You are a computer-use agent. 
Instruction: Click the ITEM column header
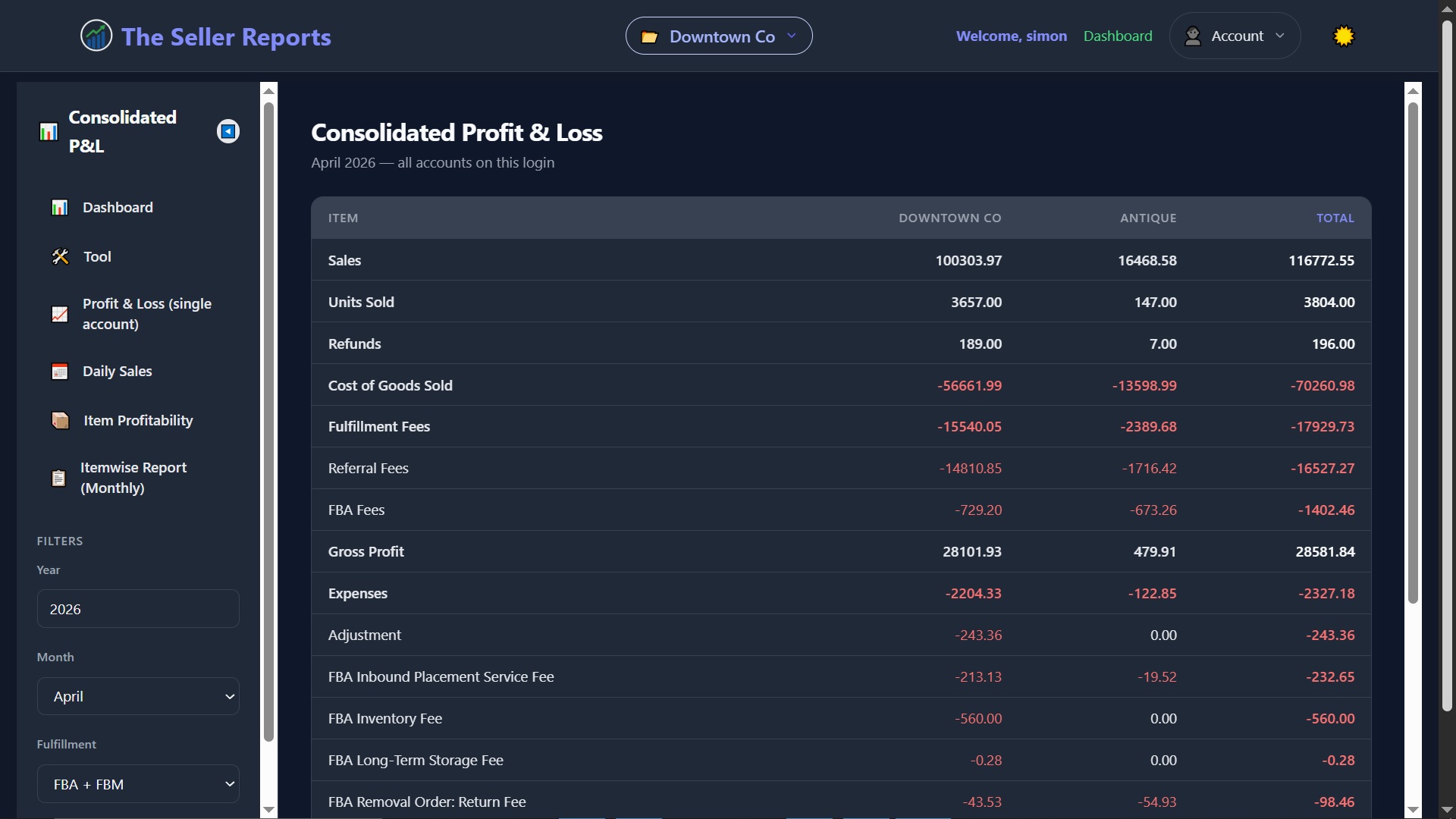coord(343,218)
